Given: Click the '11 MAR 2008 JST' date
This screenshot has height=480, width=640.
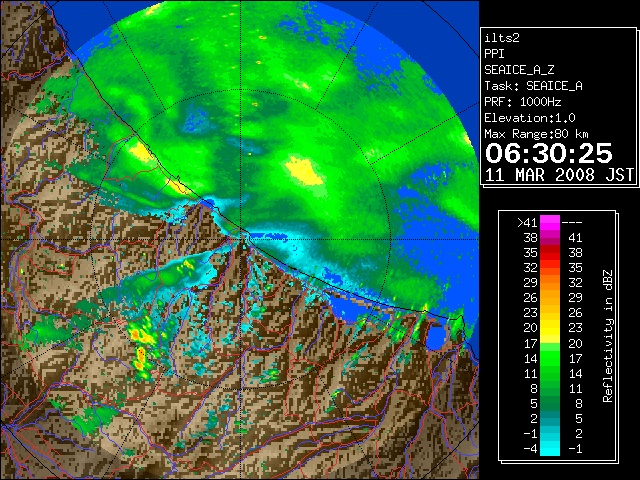Looking at the screenshot, I should pyautogui.click(x=559, y=175).
